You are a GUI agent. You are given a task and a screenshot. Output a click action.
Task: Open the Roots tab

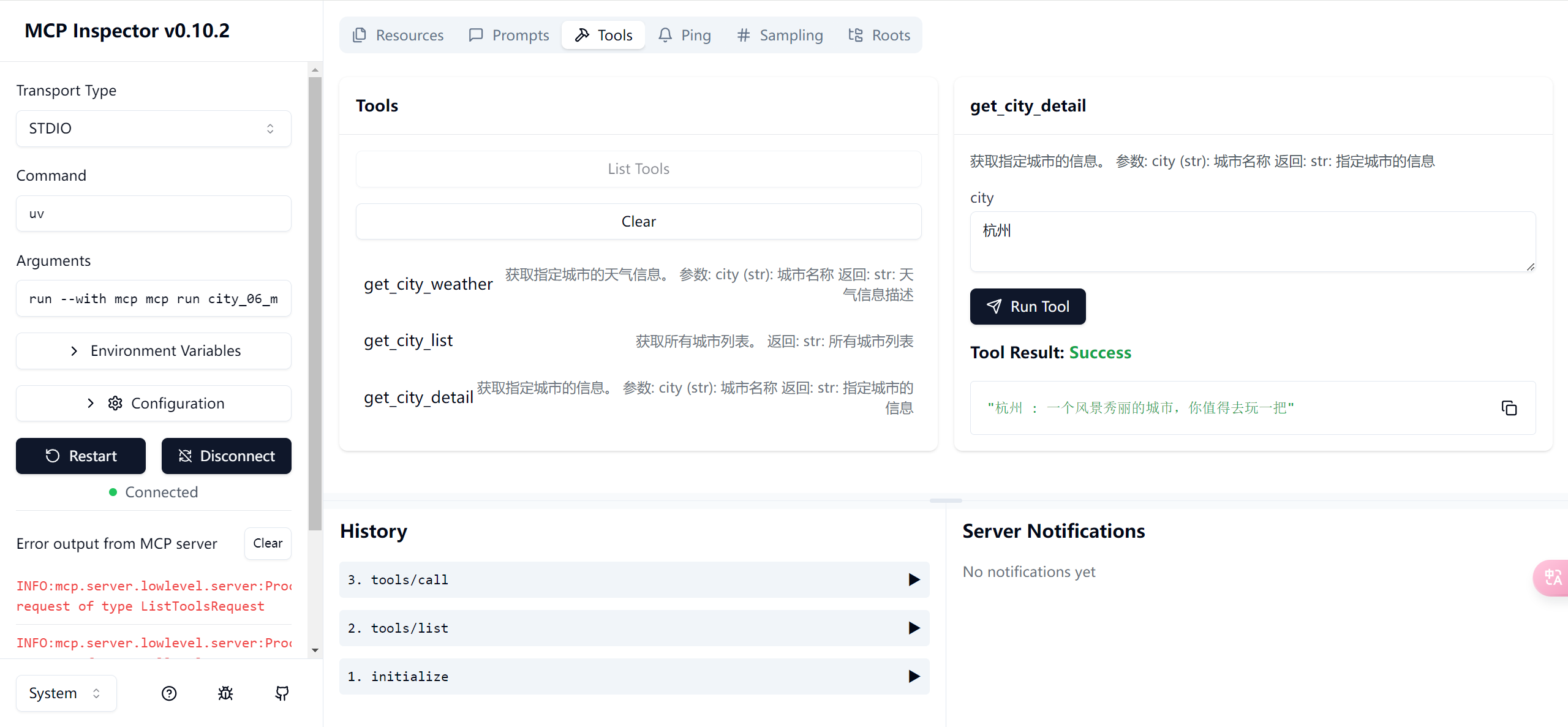click(x=879, y=35)
